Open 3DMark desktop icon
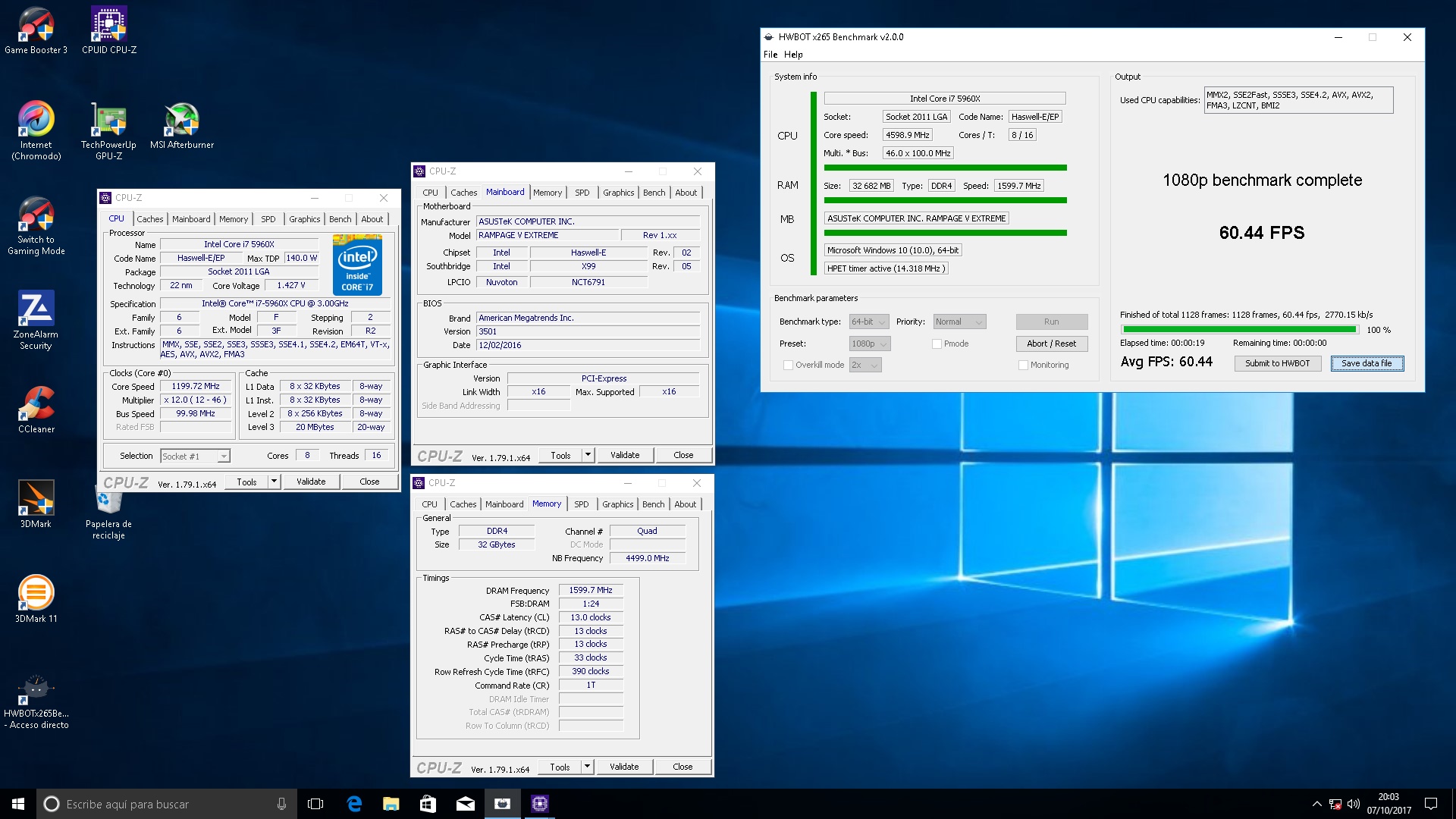 pyautogui.click(x=36, y=504)
